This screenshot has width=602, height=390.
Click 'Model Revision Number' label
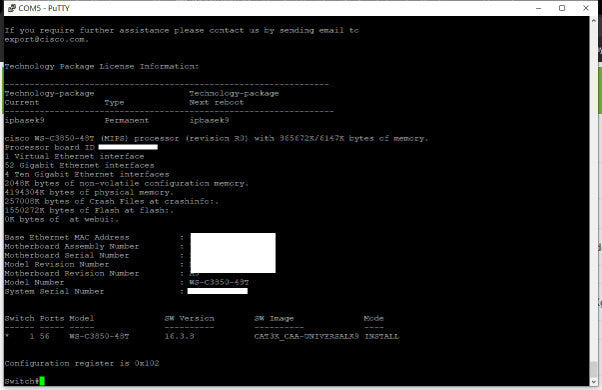click(57, 264)
